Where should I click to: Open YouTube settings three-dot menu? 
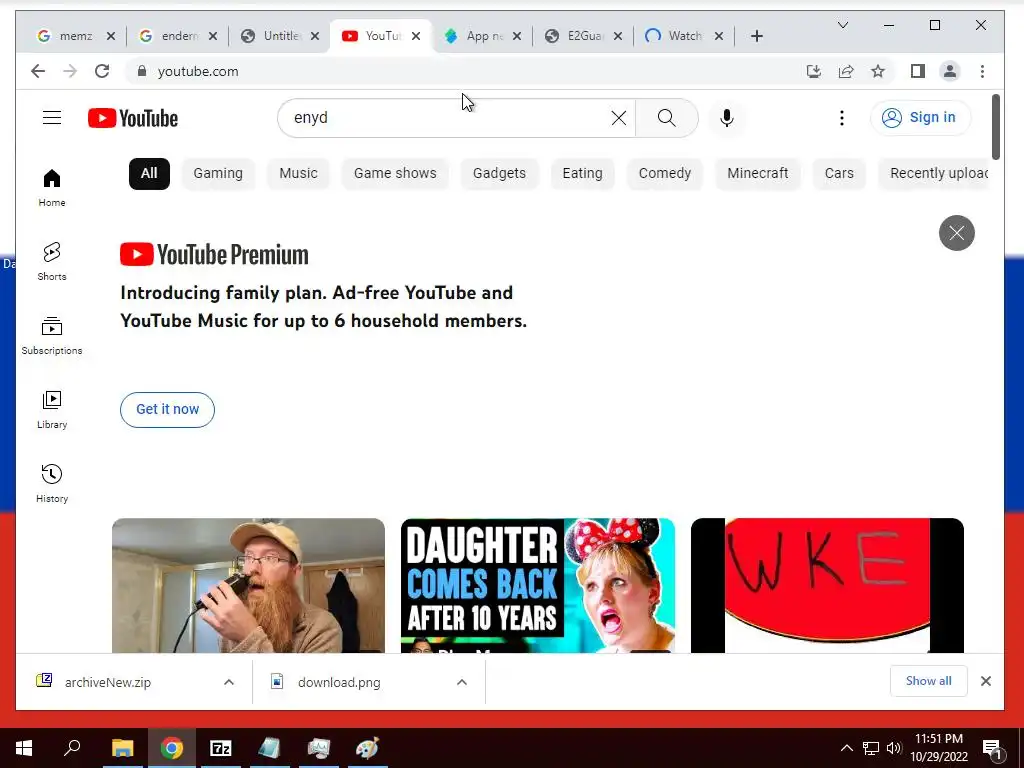pos(842,118)
